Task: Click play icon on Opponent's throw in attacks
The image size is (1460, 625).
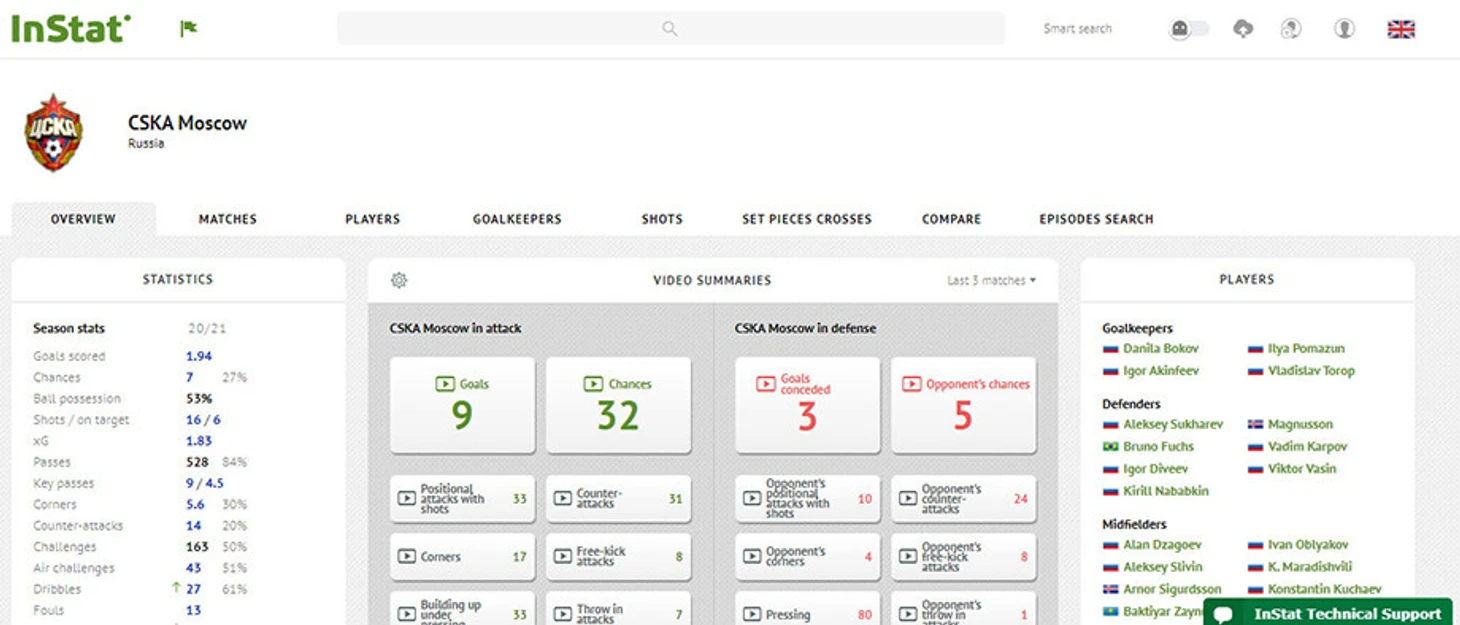Action: point(908,614)
